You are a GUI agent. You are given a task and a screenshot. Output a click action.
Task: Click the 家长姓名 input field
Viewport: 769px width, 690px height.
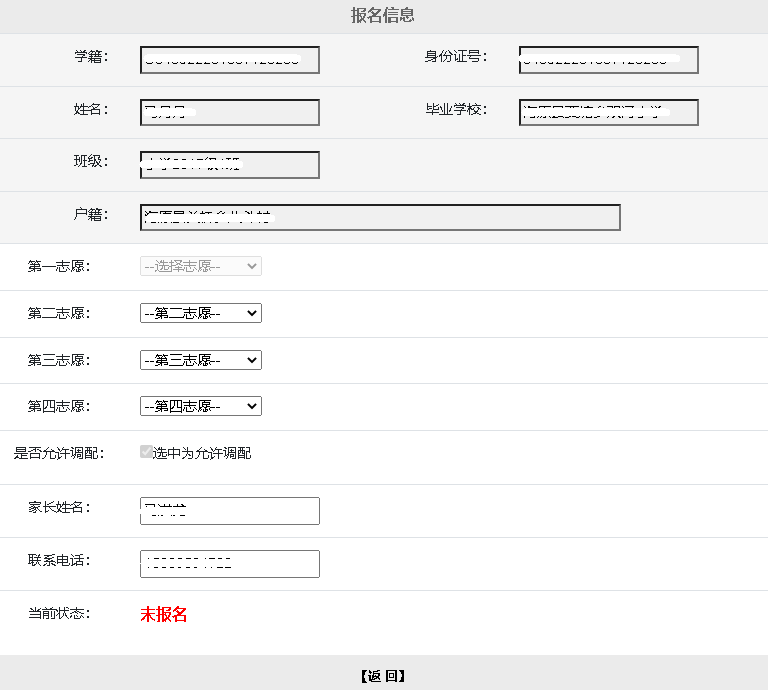click(230, 511)
